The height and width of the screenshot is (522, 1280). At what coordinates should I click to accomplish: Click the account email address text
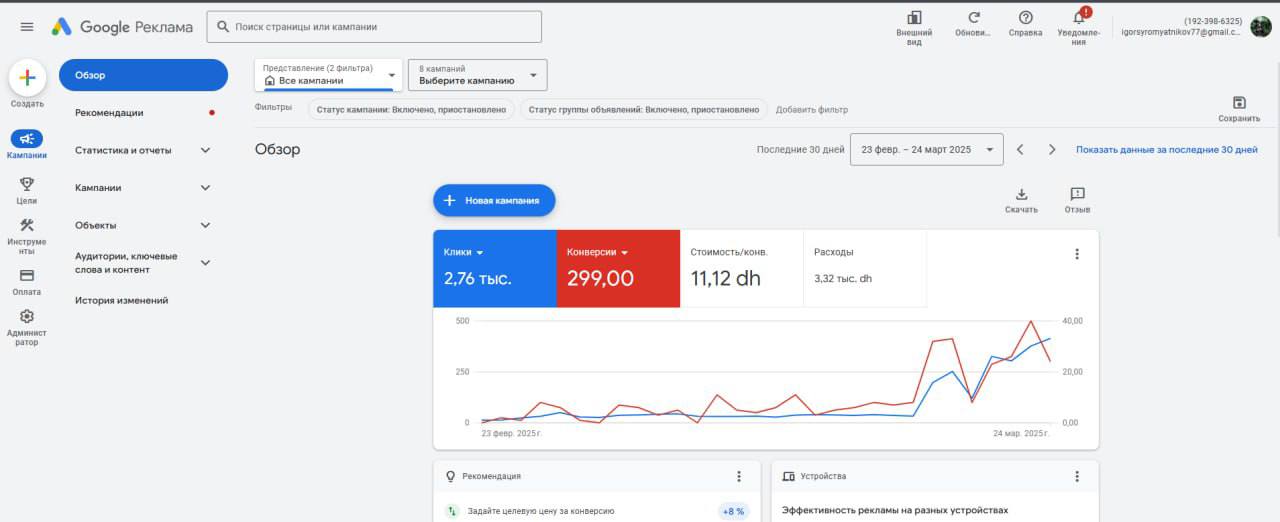pos(1181,32)
